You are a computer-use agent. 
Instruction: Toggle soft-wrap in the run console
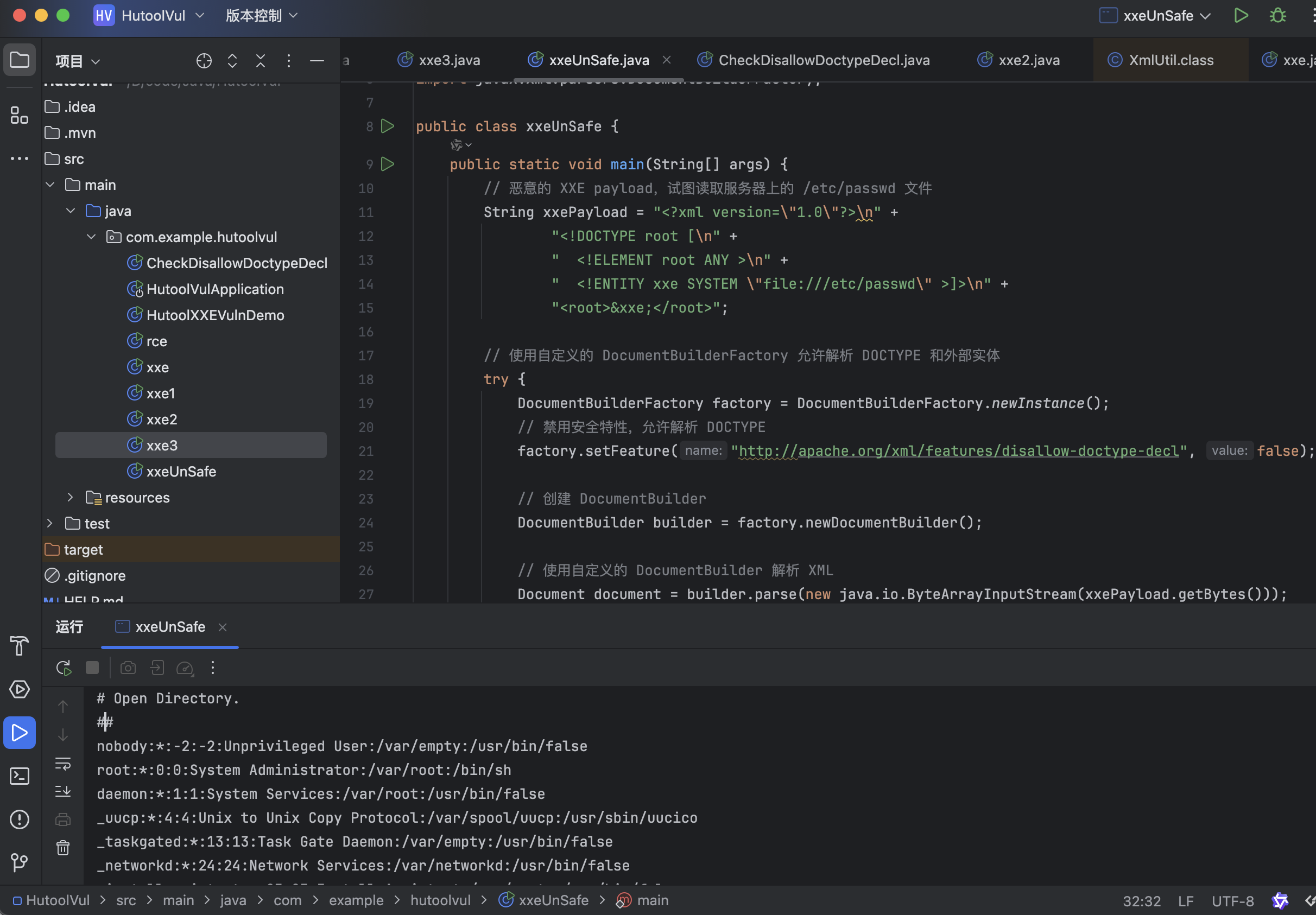(63, 764)
